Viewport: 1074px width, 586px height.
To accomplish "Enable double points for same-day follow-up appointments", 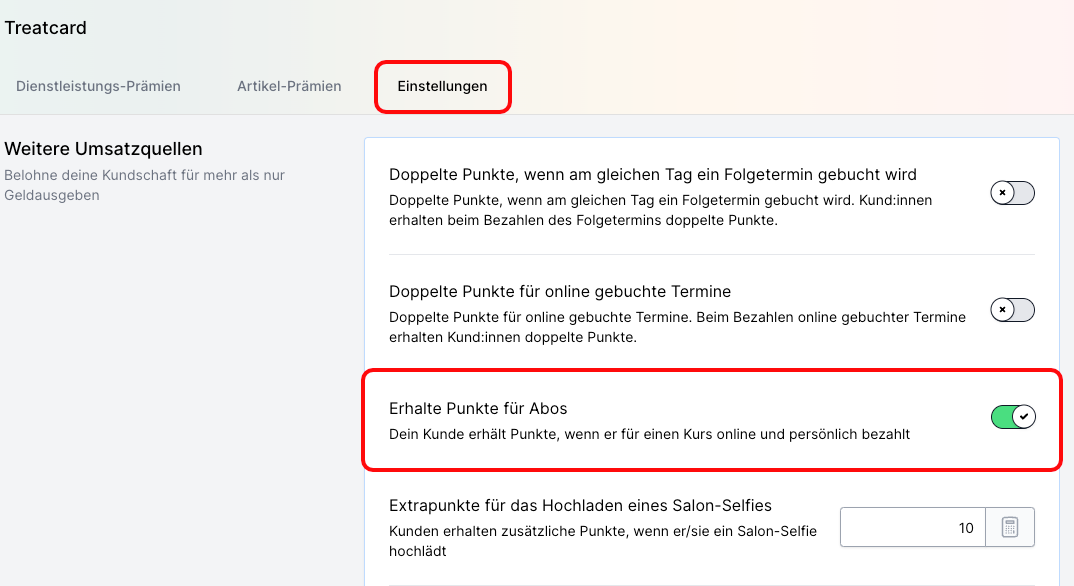I will pyautogui.click(x=1012, y=193).
